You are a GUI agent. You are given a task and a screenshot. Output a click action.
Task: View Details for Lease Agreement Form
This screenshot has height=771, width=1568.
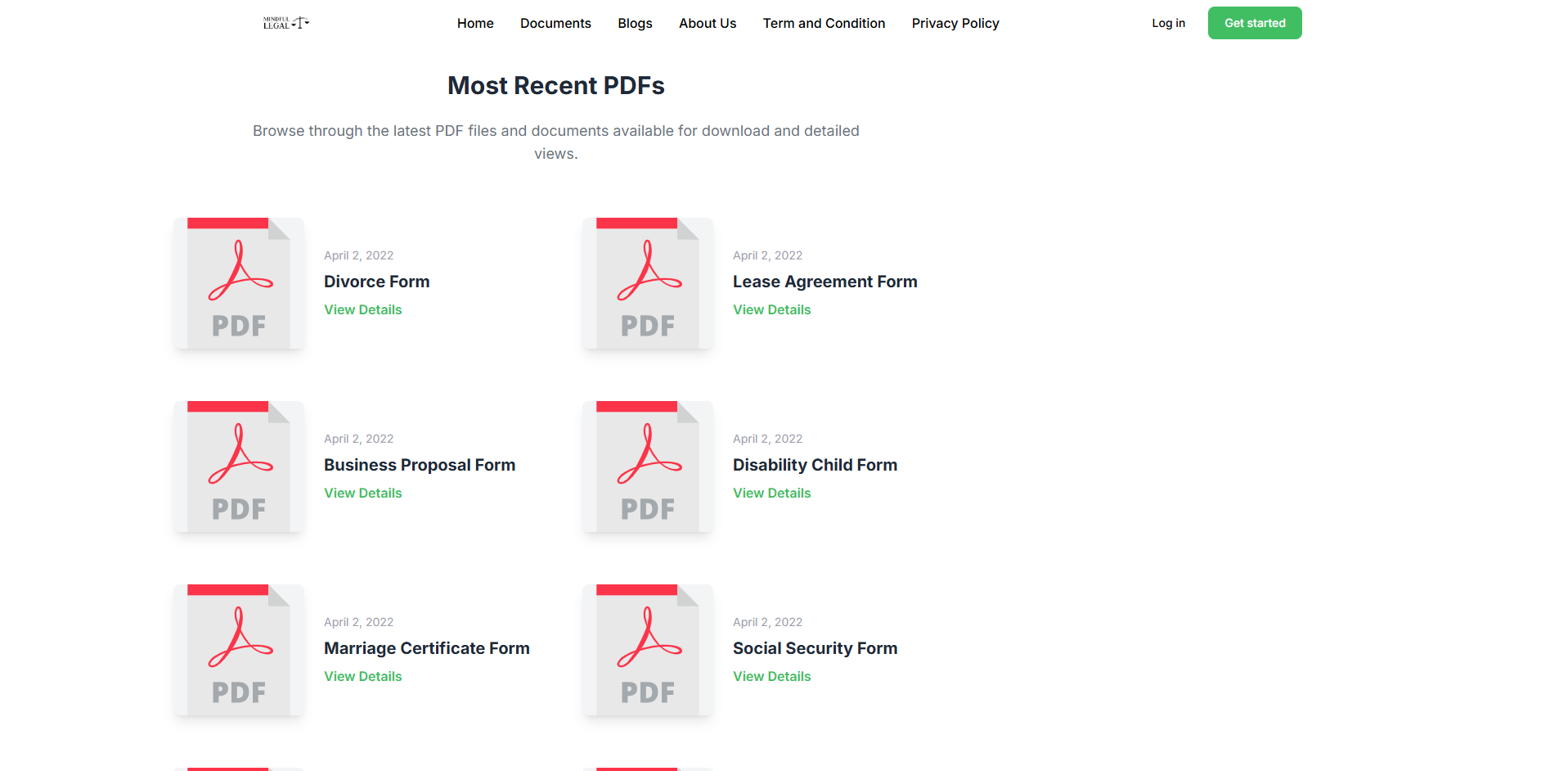(x=772, y=309)
